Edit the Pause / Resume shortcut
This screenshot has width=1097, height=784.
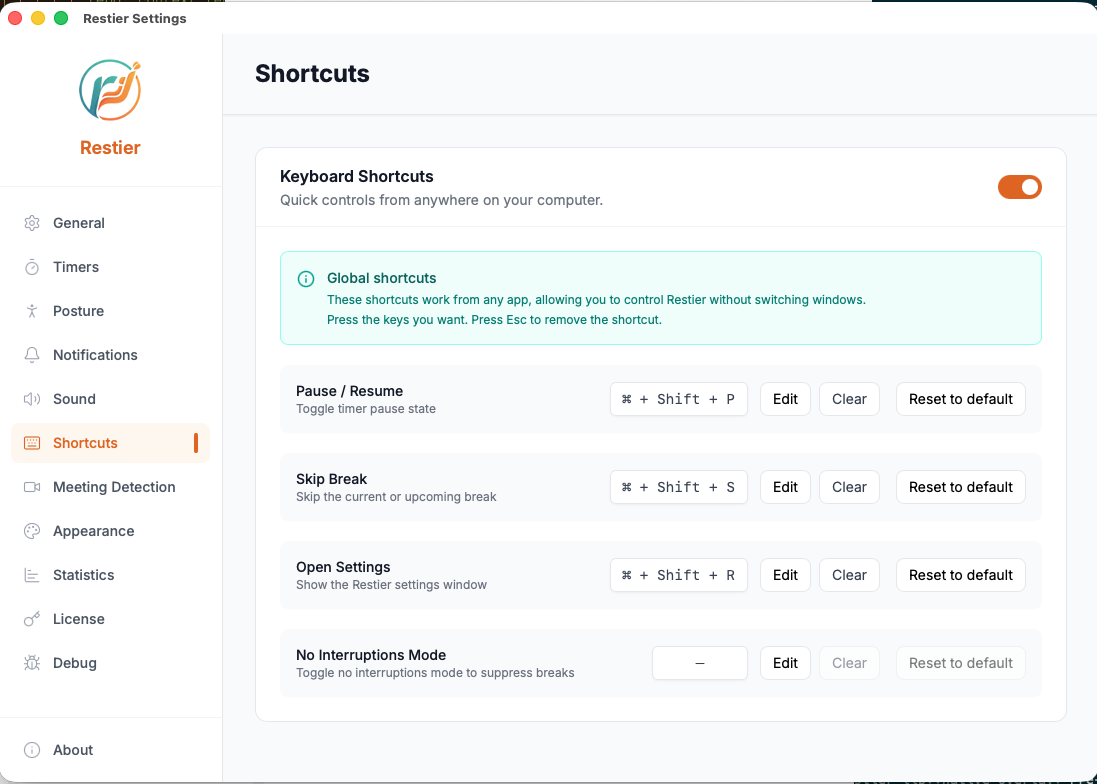click(x=785, y=399)
